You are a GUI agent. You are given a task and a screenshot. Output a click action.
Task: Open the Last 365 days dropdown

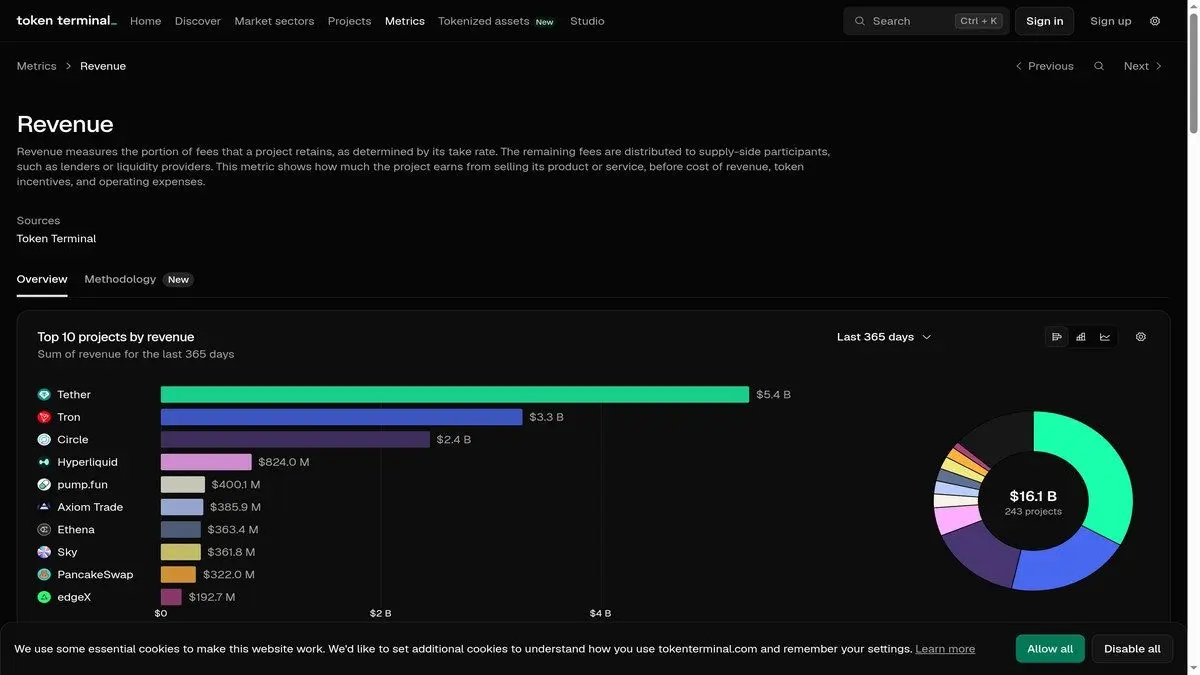click(x=884, y=337)
